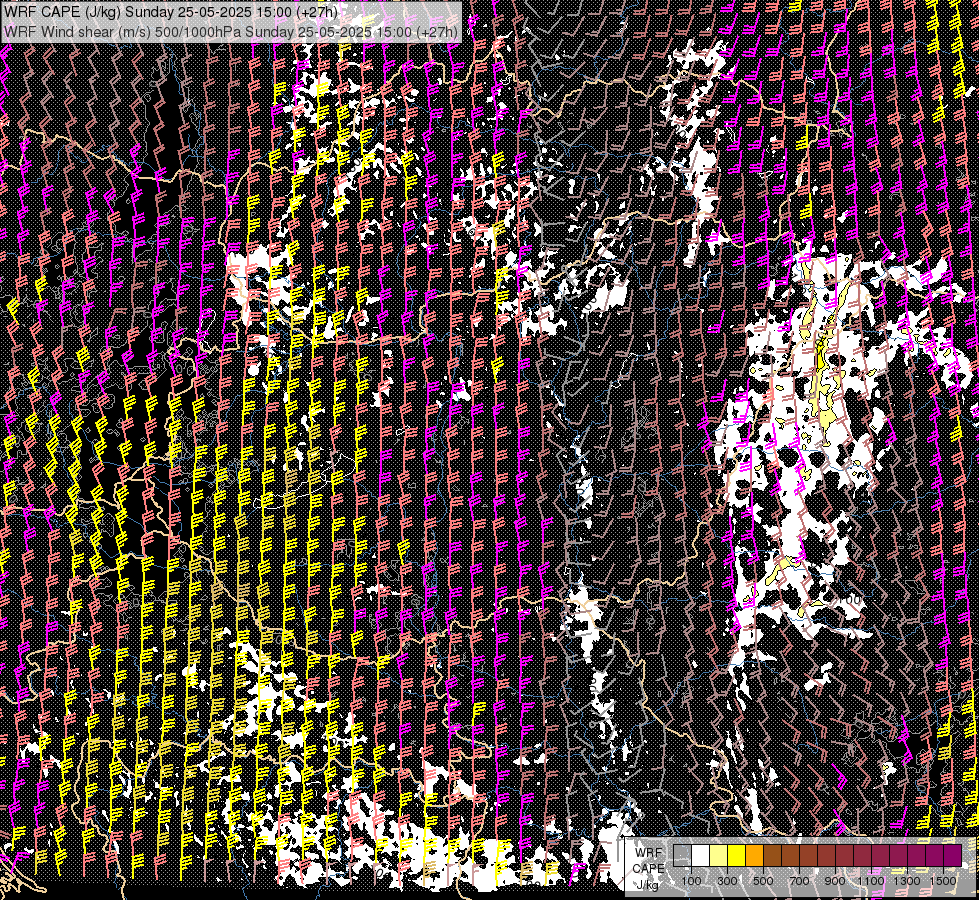Click the WRF CAPE (J/kg) title line
Image resolution: width=979 pixels, height=900 pixels.
tap(170, 12)
